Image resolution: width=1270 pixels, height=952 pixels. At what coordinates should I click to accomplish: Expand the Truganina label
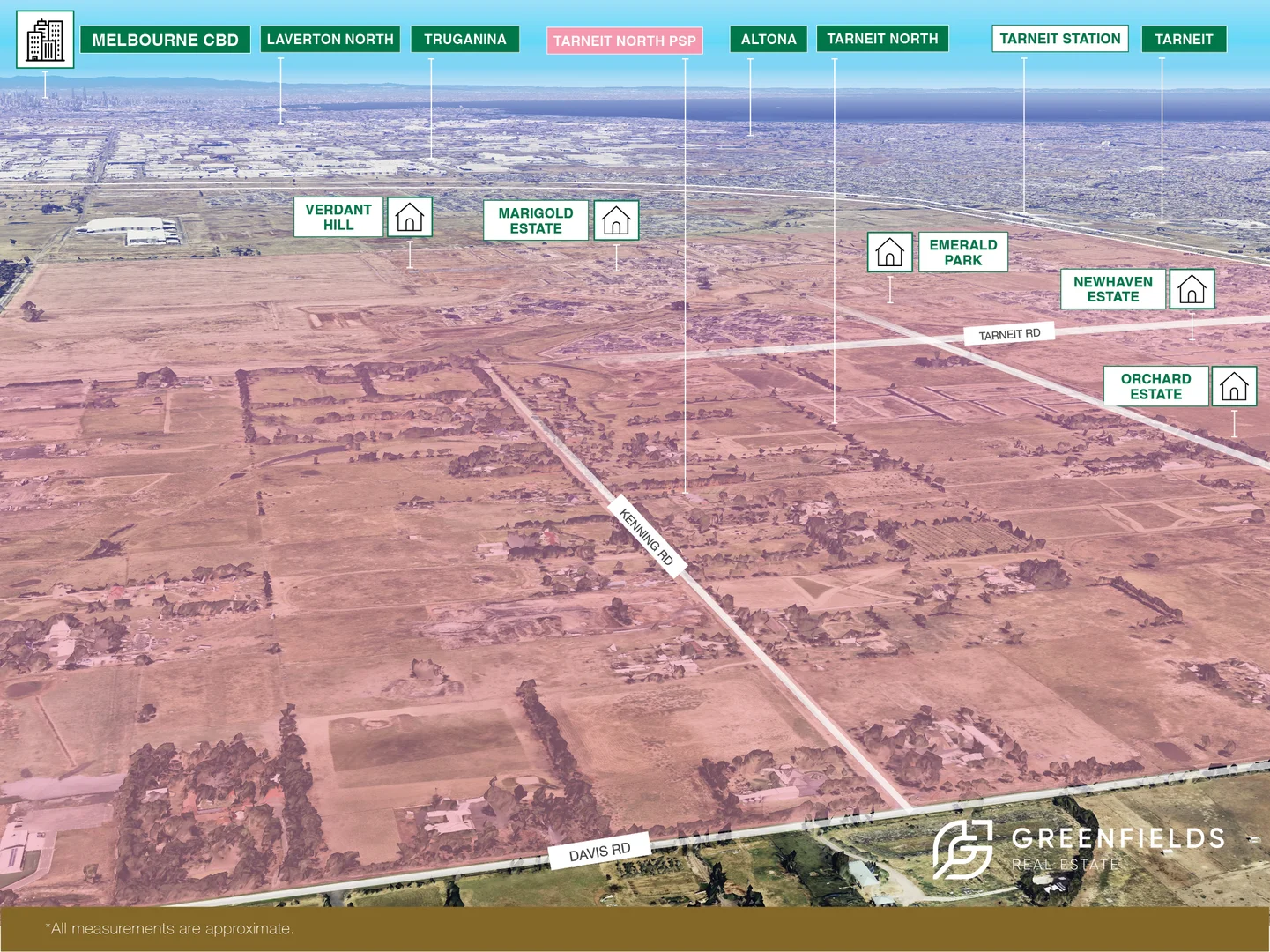[464, 39]
